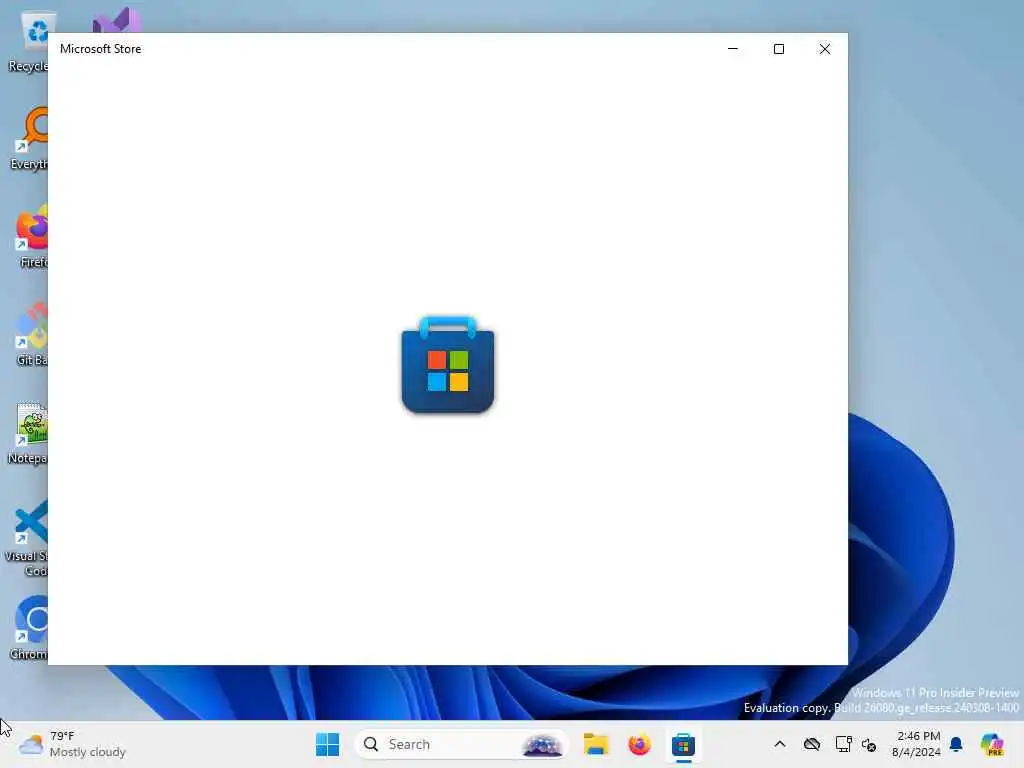
Task: Click the search highlight image in search box
Action: 542,744
